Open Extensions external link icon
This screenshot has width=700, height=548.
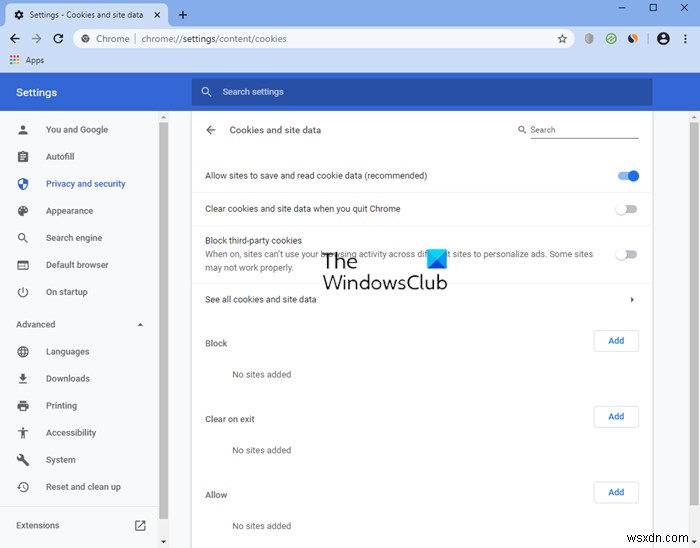(x=140, y=526)
